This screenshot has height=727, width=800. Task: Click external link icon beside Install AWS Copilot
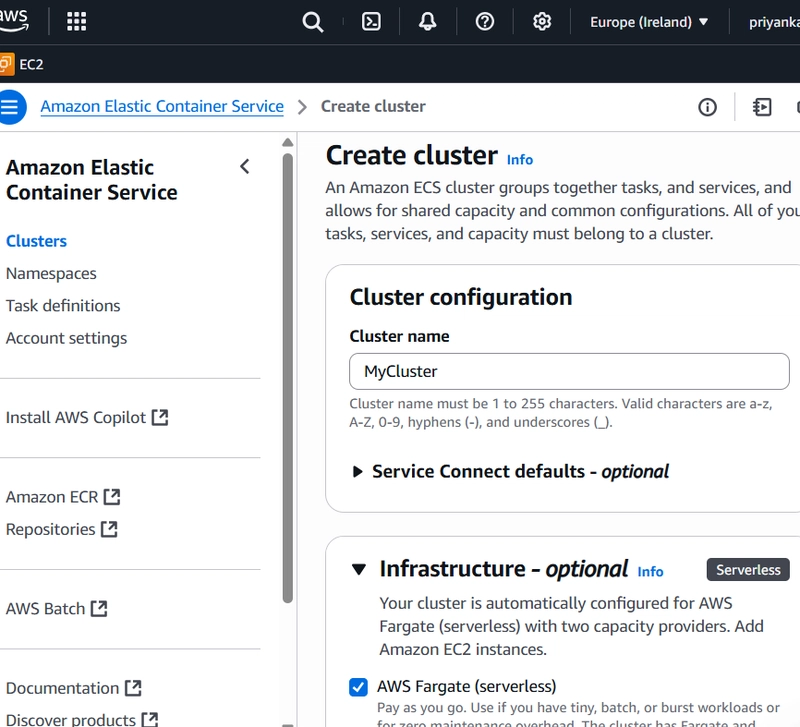point(160,417)
